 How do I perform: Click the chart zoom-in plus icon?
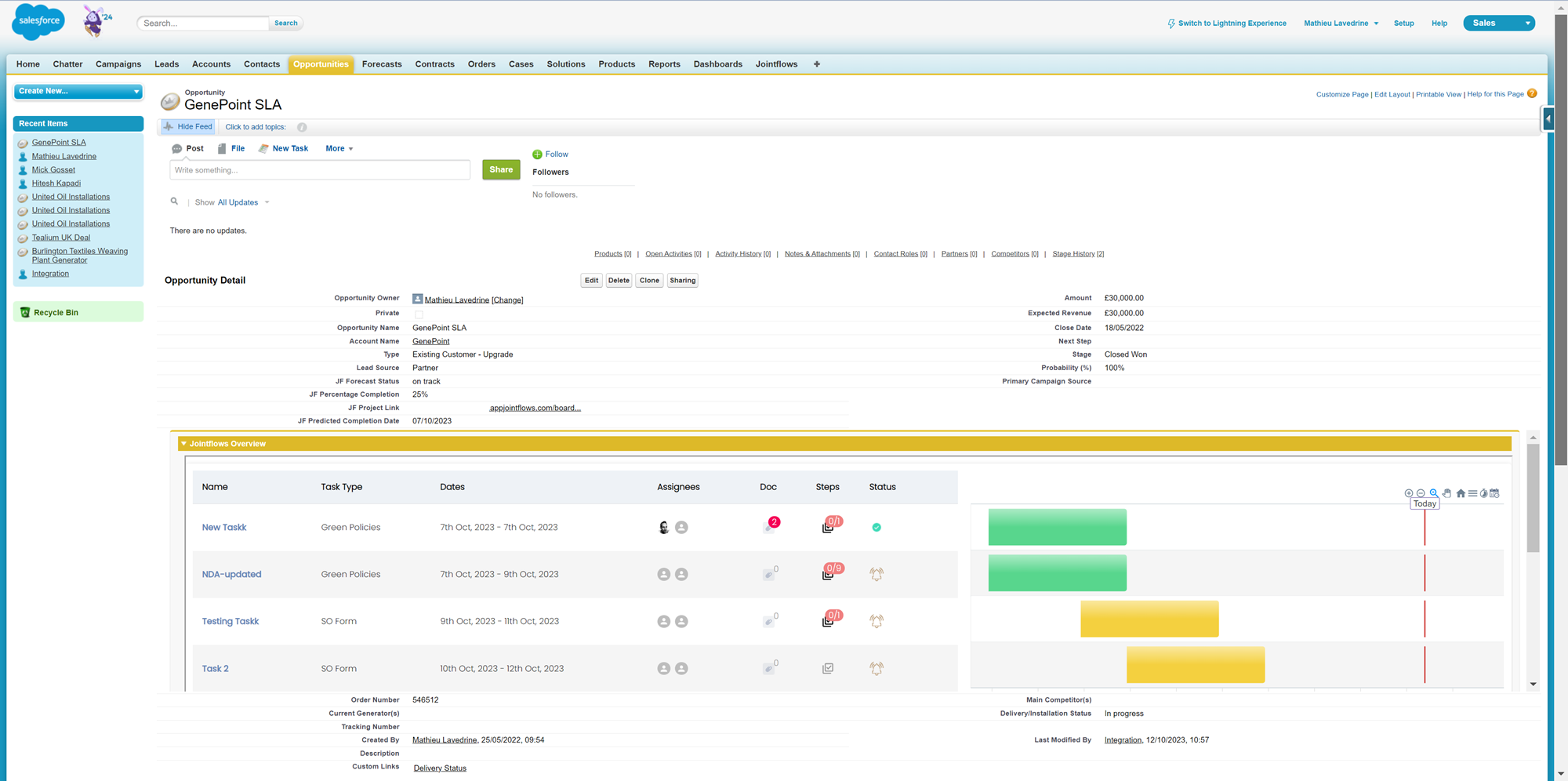coord(1408,493)
